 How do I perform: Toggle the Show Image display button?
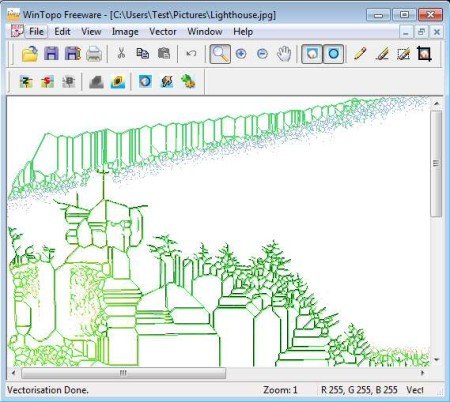[x=312, y=54]
